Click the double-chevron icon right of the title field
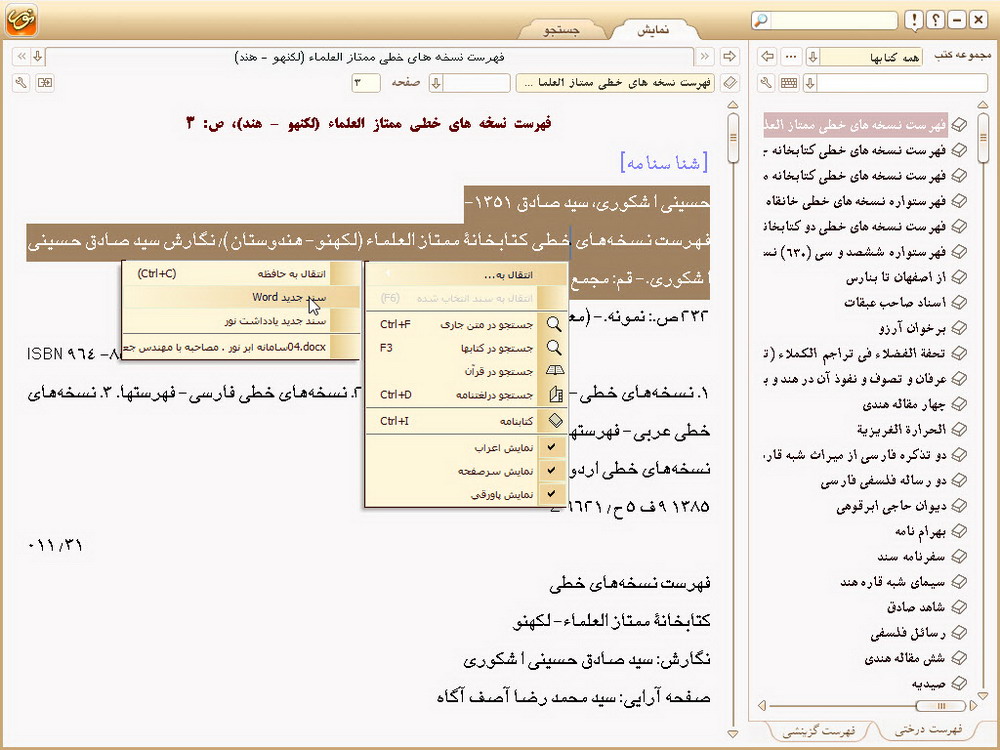 coord(704,57)
